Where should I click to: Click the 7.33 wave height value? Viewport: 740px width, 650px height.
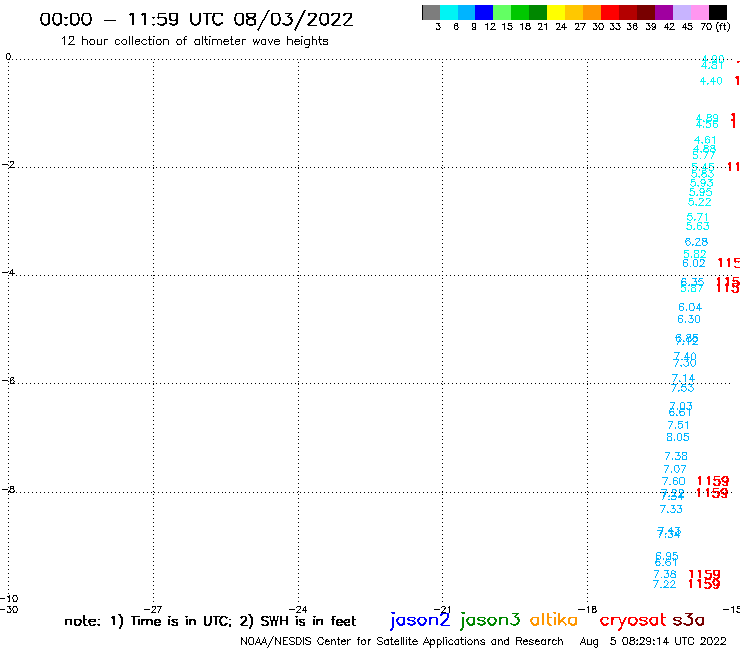coord(671,509)
